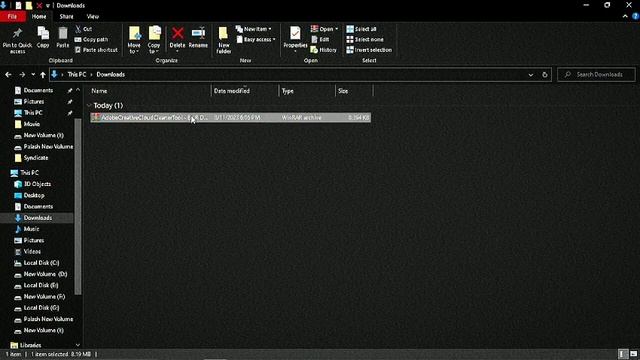
Task: Delete the selected file
Action: coord(178,39)
